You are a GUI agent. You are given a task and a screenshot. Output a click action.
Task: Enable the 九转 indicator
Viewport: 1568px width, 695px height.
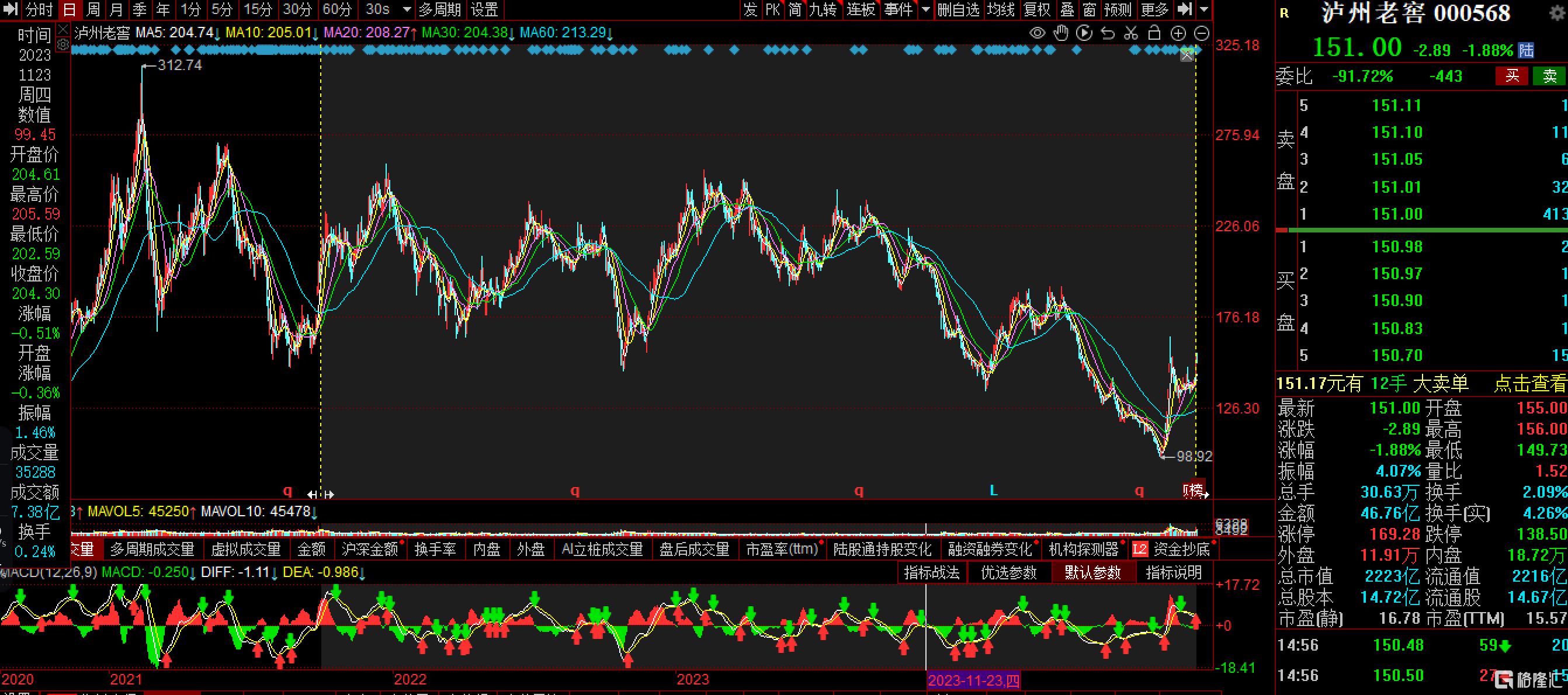point(824,9)
